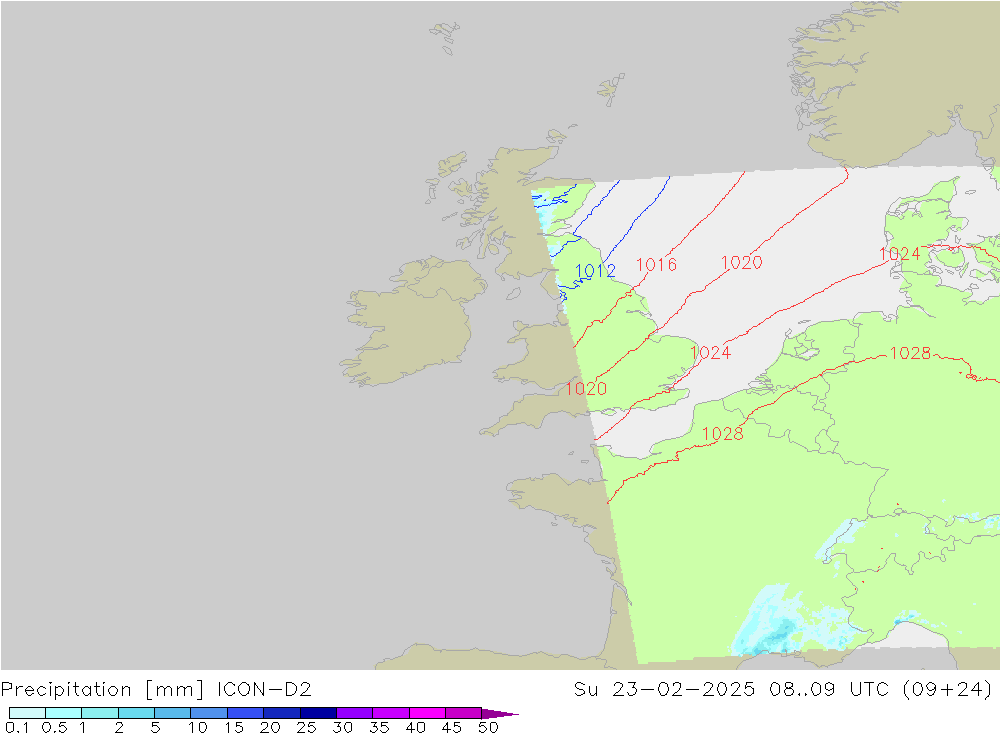Click the 'ICON-D2' model name
Image resolution: width=1000 pixels, height=733 pixels.
tap(264, 689)
